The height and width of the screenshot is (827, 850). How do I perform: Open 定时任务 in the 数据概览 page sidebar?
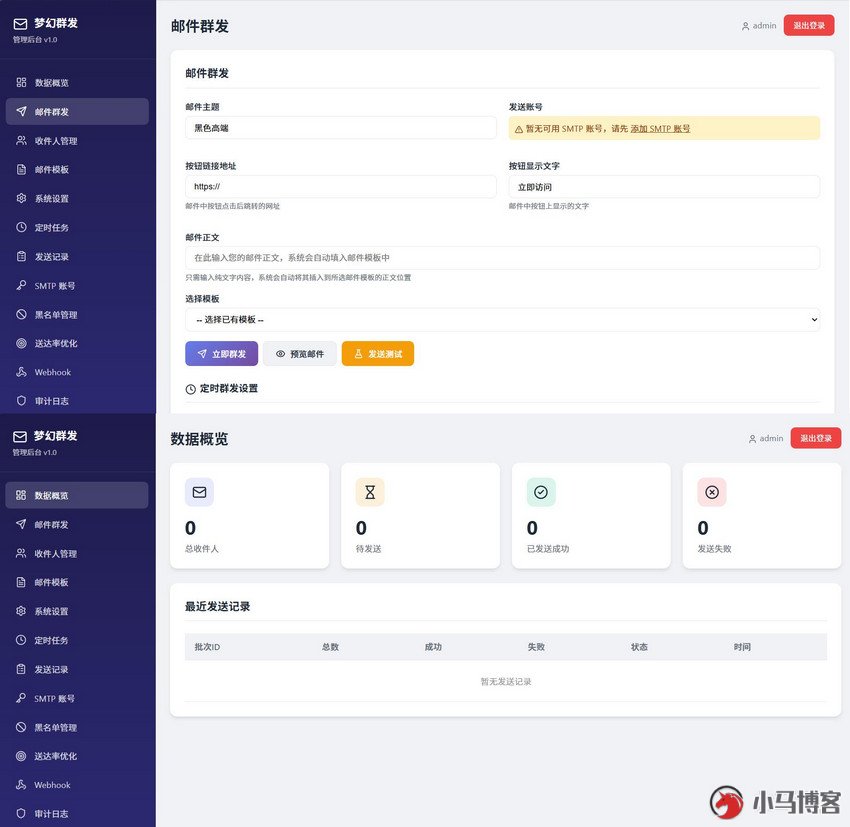pyautogui.click(x=77, y=640)
